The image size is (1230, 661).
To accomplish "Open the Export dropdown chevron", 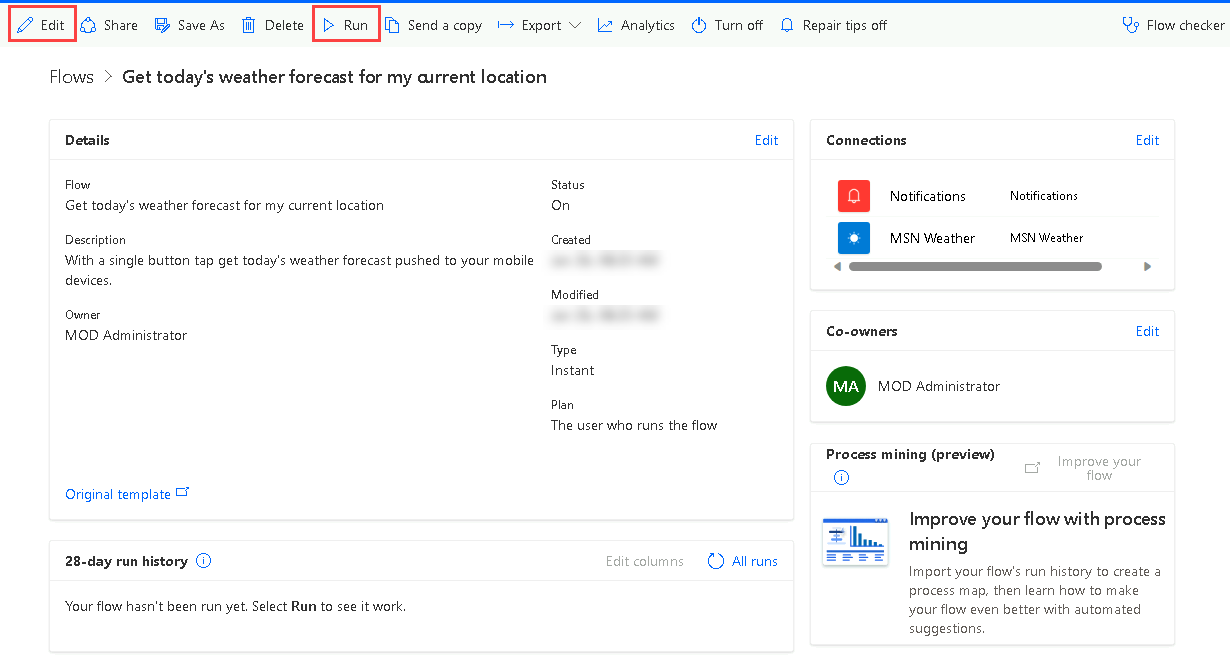I will [575, 25].
